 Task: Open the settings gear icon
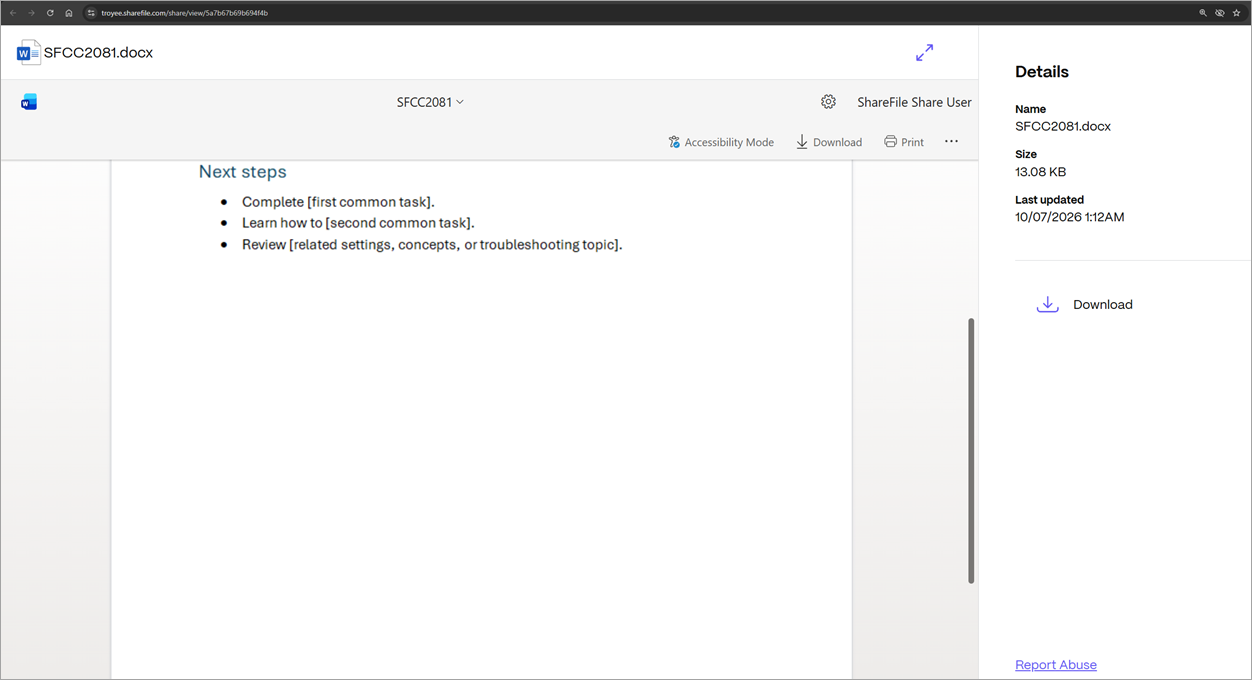click(x=828, y=102)
